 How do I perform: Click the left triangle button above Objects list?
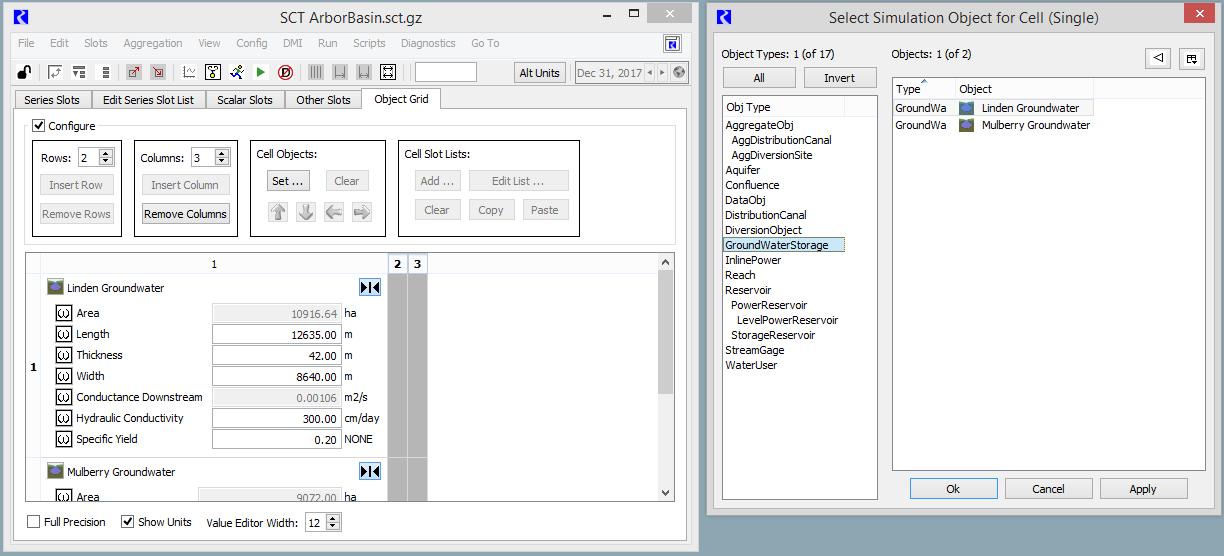(x=1157, y=59)
